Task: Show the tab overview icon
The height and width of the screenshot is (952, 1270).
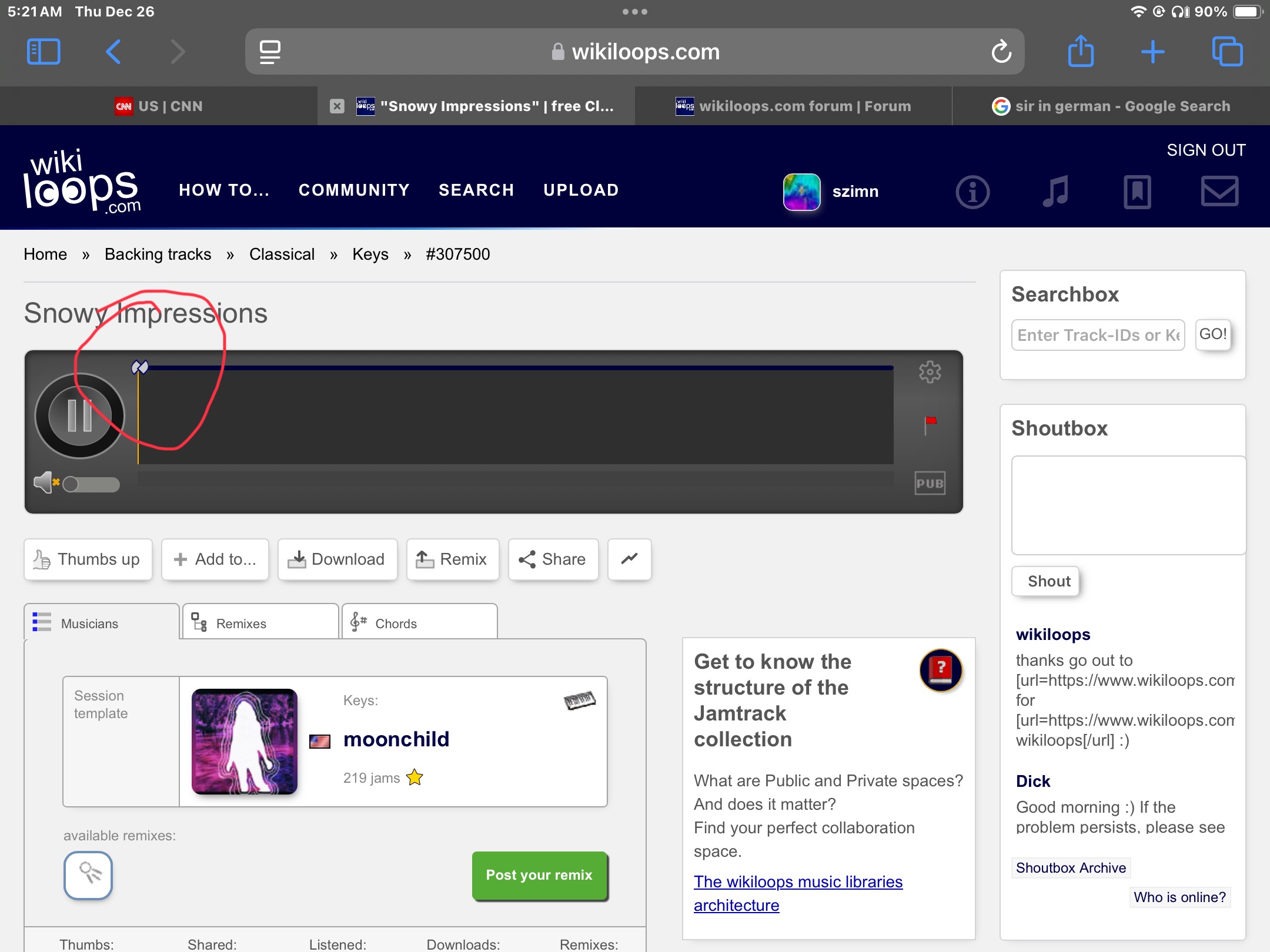Action: click(1227, 52)
